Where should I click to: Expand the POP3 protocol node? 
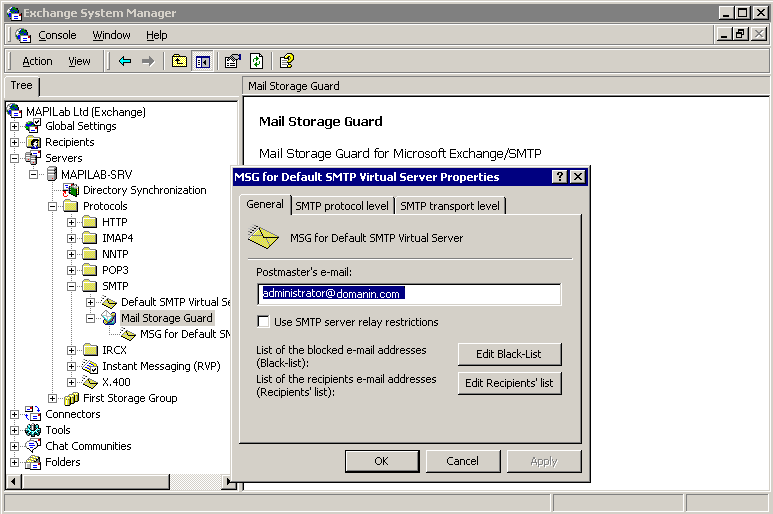point(71,270)
